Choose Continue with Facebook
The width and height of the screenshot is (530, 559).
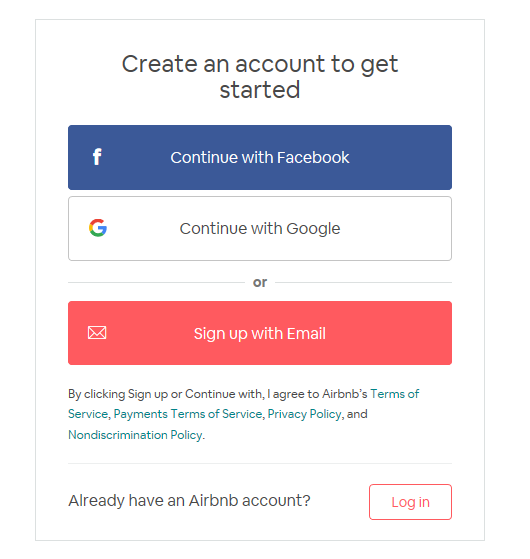pos(260,157)
